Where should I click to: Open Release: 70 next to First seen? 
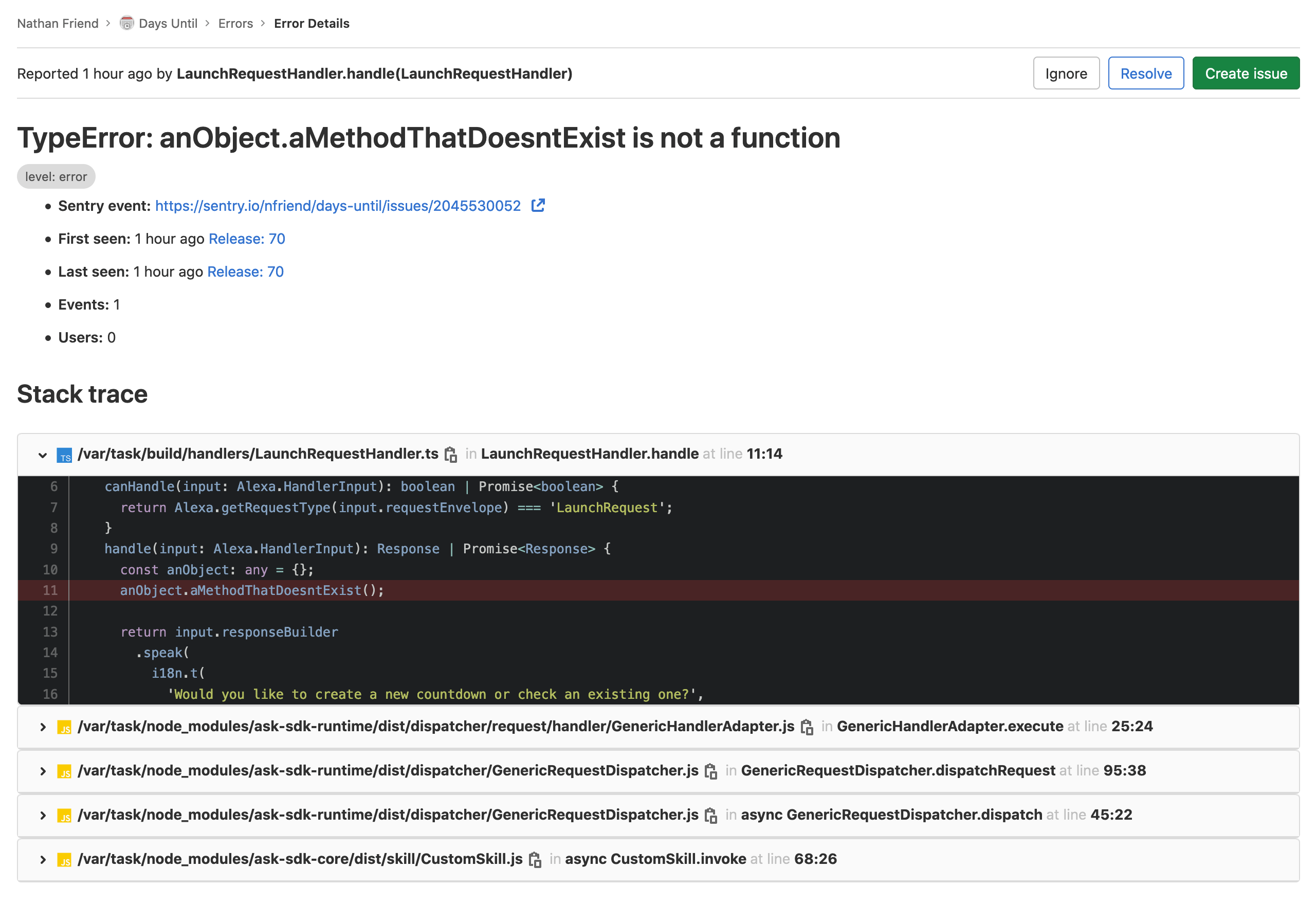tap(246, 239)
